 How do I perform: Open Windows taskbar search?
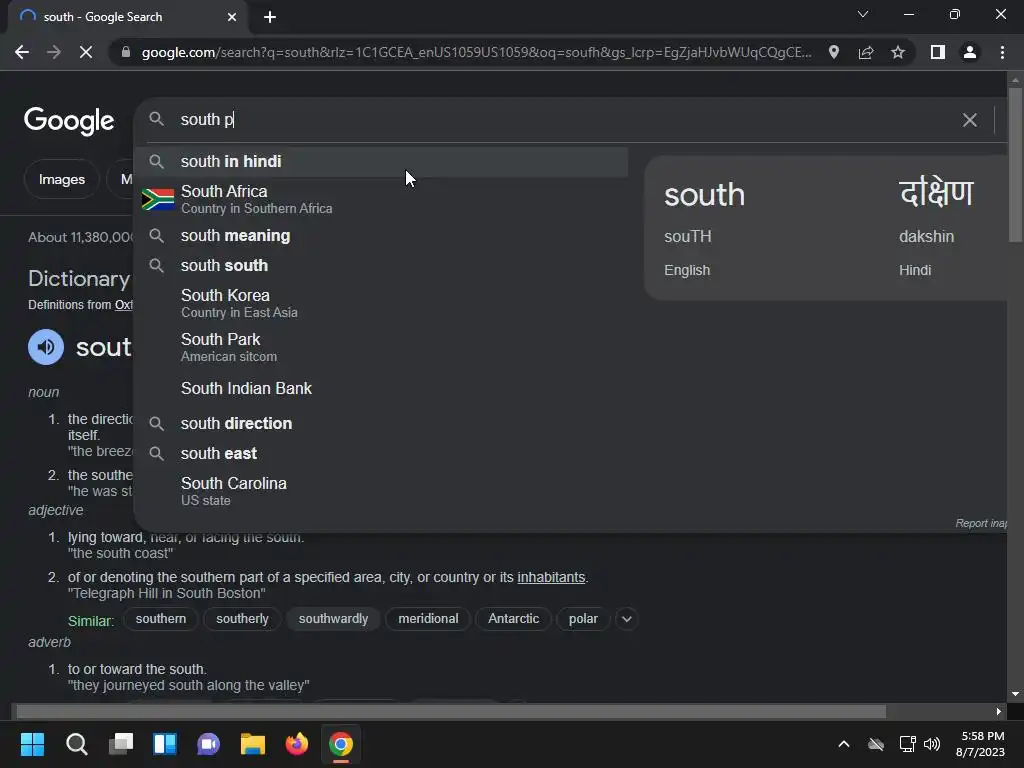(x=76, y=744)
